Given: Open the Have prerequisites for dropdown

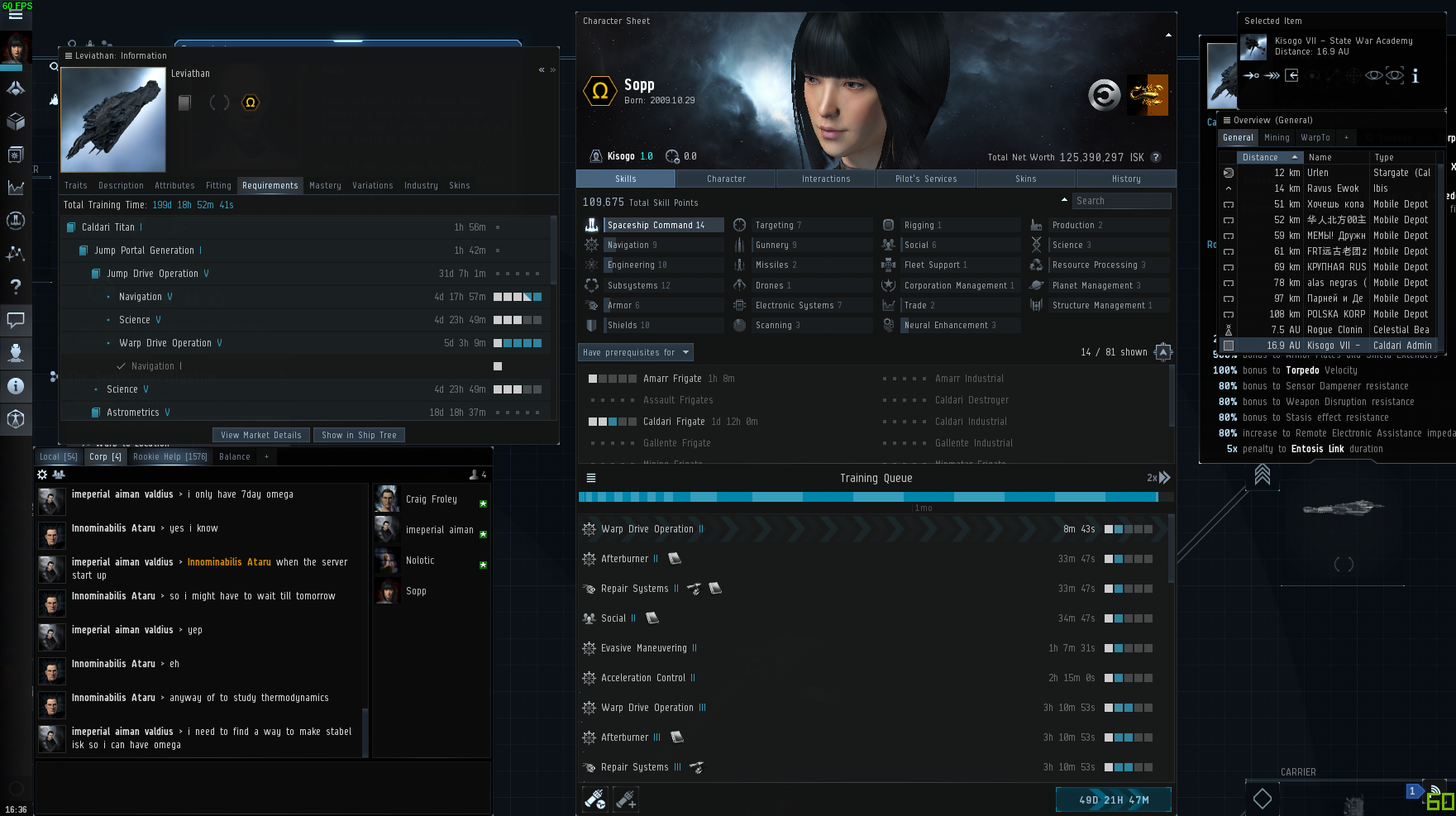Looking at the screenshot, I should click(x=635, y=352).
